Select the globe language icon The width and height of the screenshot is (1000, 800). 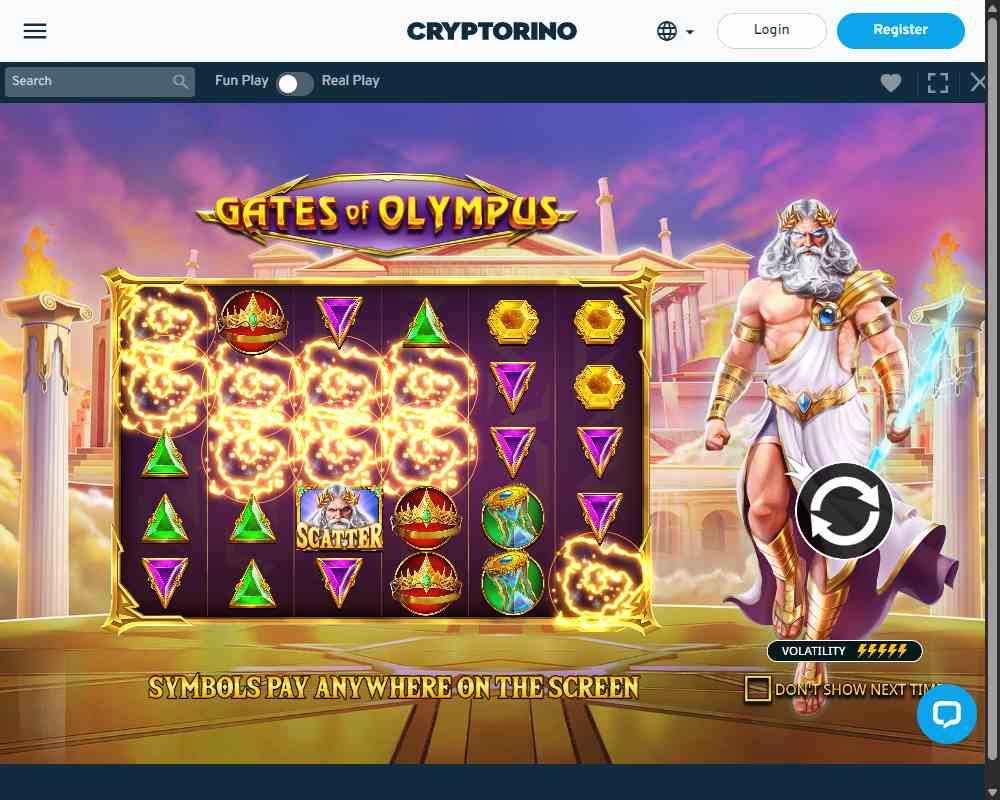pyautogui.click(x=666, y=31)
